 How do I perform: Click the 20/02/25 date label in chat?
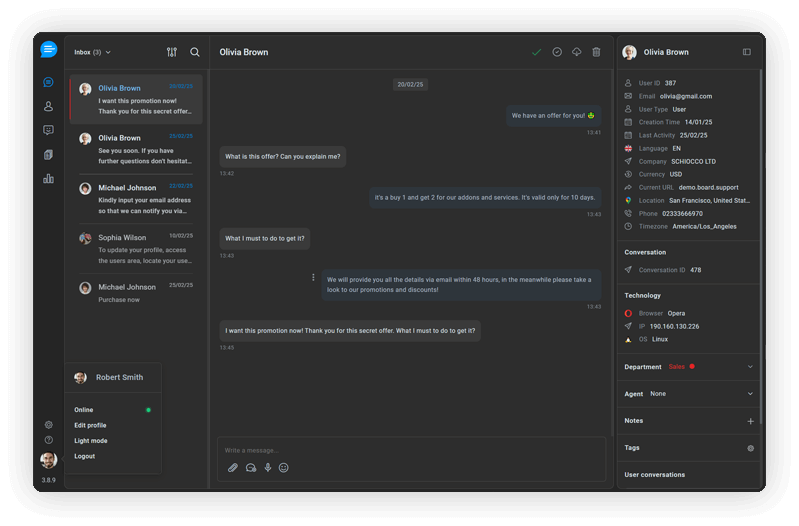[410, 85]
